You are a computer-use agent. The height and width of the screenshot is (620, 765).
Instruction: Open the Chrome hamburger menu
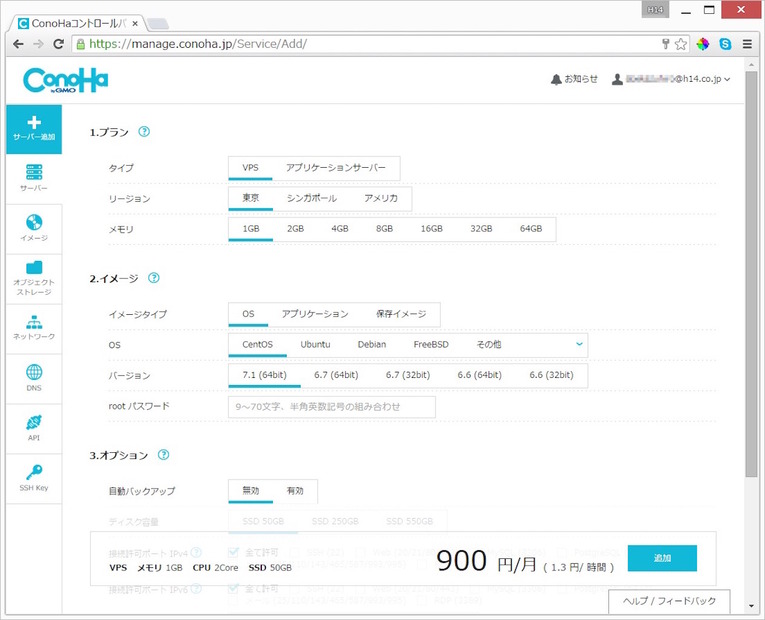click(747, 44)
